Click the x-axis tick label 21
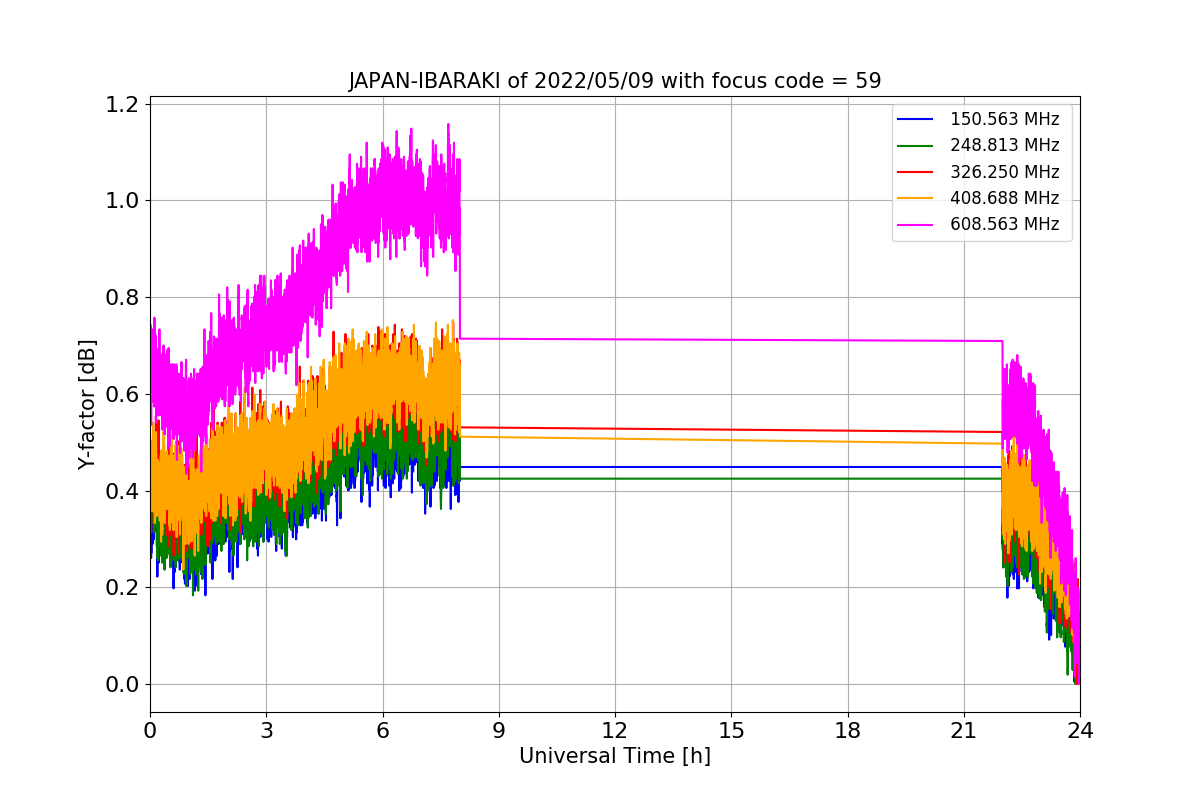This screenshot has width=1200, height=800. [964, 731]
